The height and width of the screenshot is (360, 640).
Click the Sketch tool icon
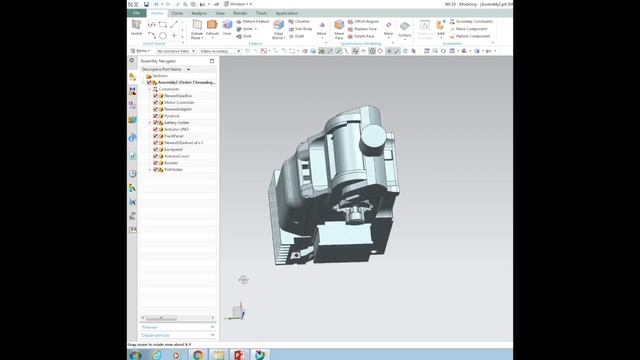tap(136, 25)
